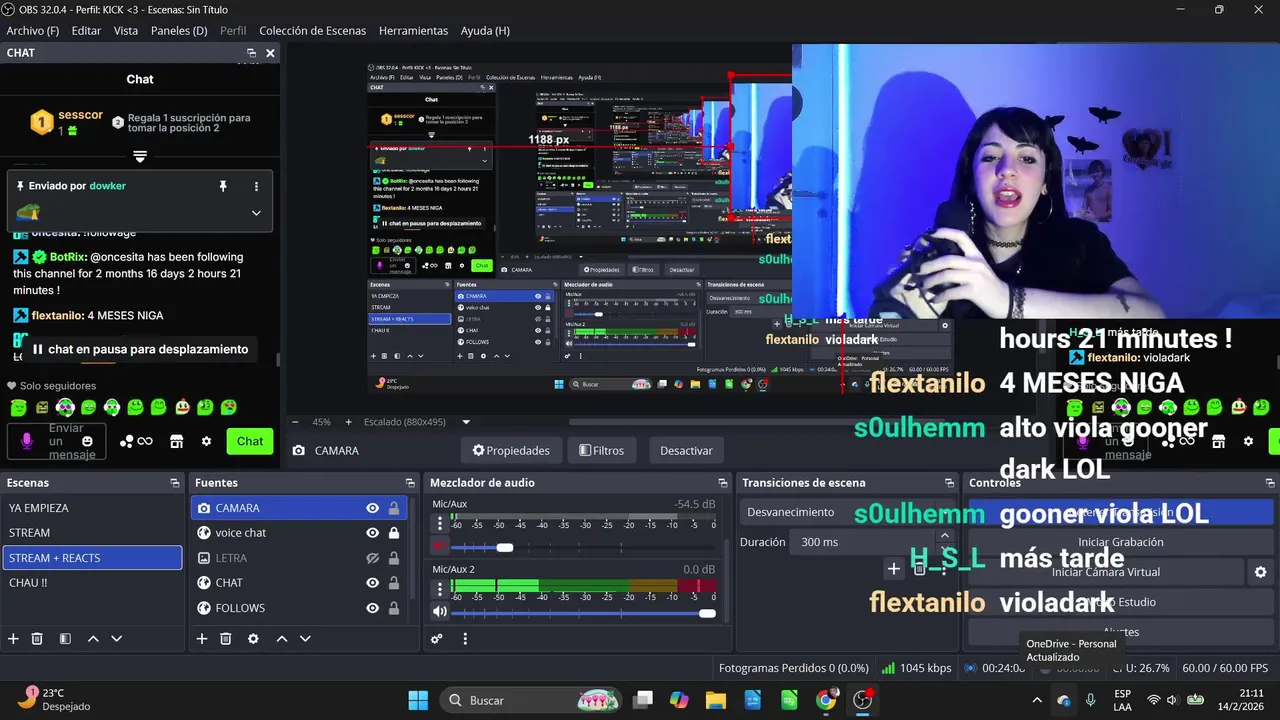Move scene down with arrow in Escenas

[117, 639]
